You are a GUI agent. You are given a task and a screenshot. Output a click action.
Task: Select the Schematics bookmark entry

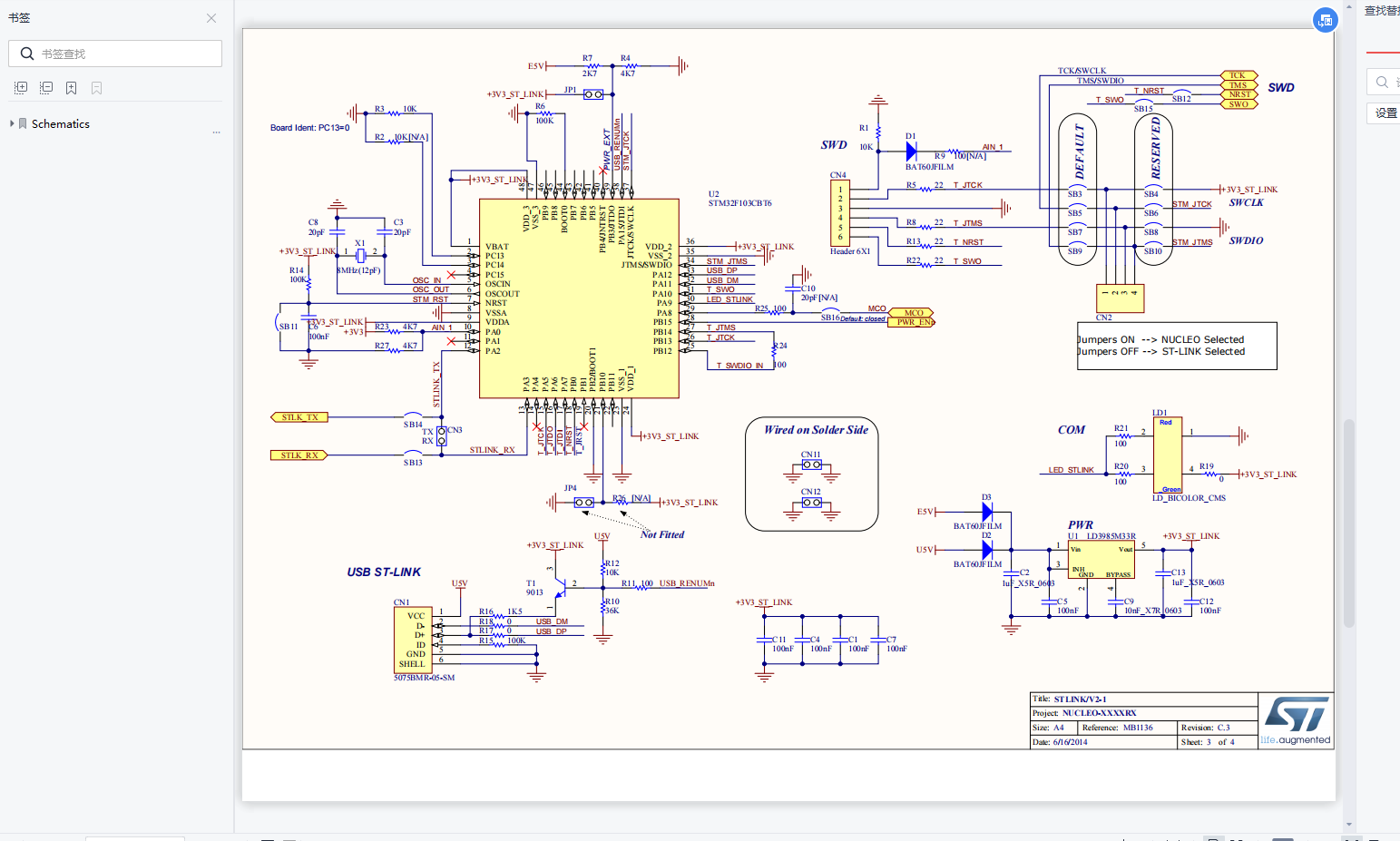pos(61,123)
